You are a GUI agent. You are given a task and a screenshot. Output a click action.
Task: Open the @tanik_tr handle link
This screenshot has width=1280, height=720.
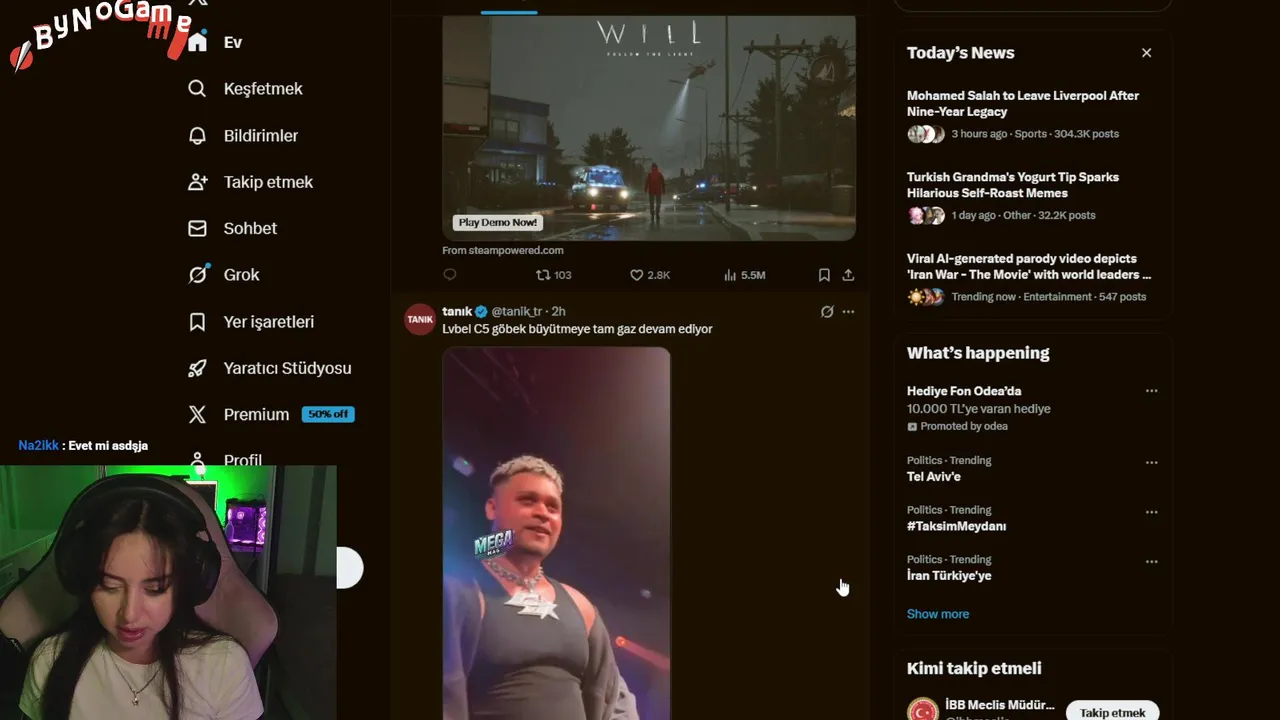click(x=516, y=312)
